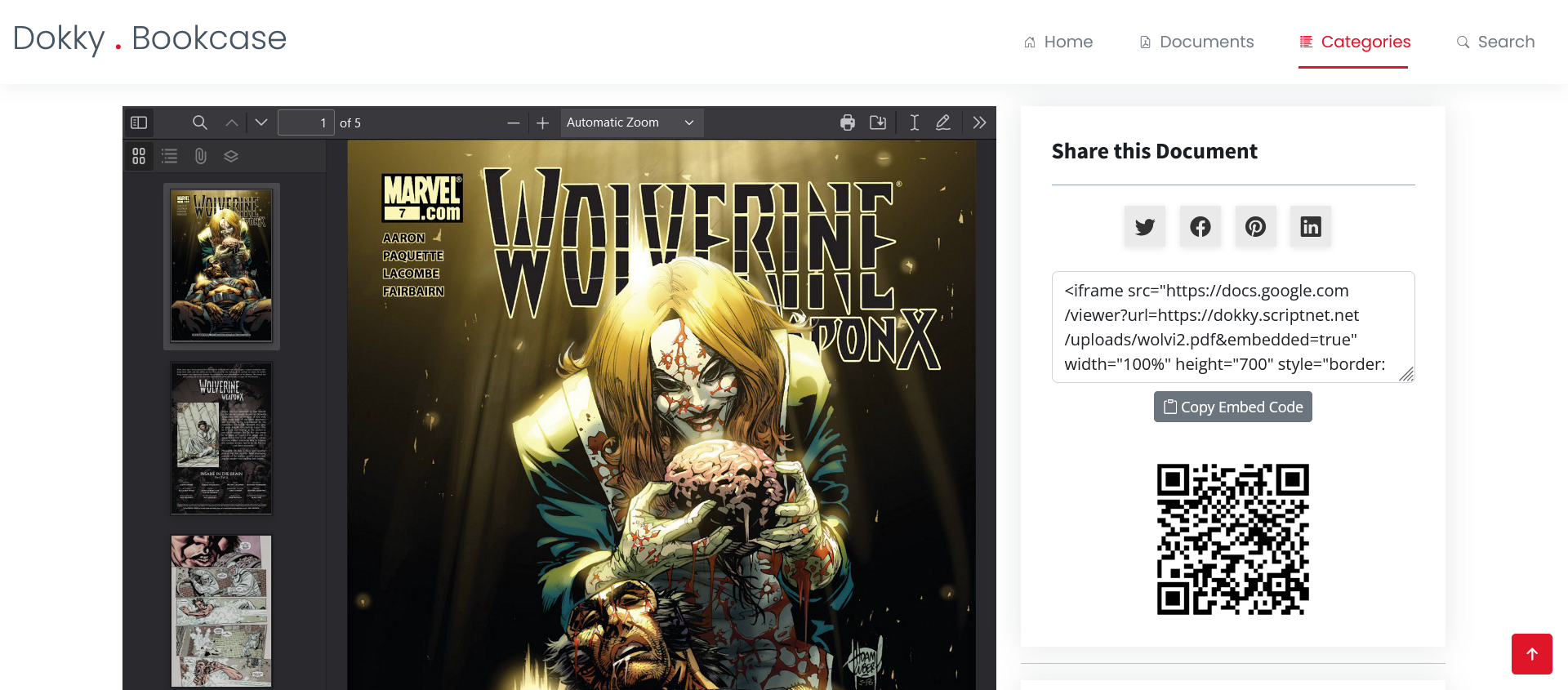
Task: Click the Dokky . Bookcase logo
Action: pos(149,38)
